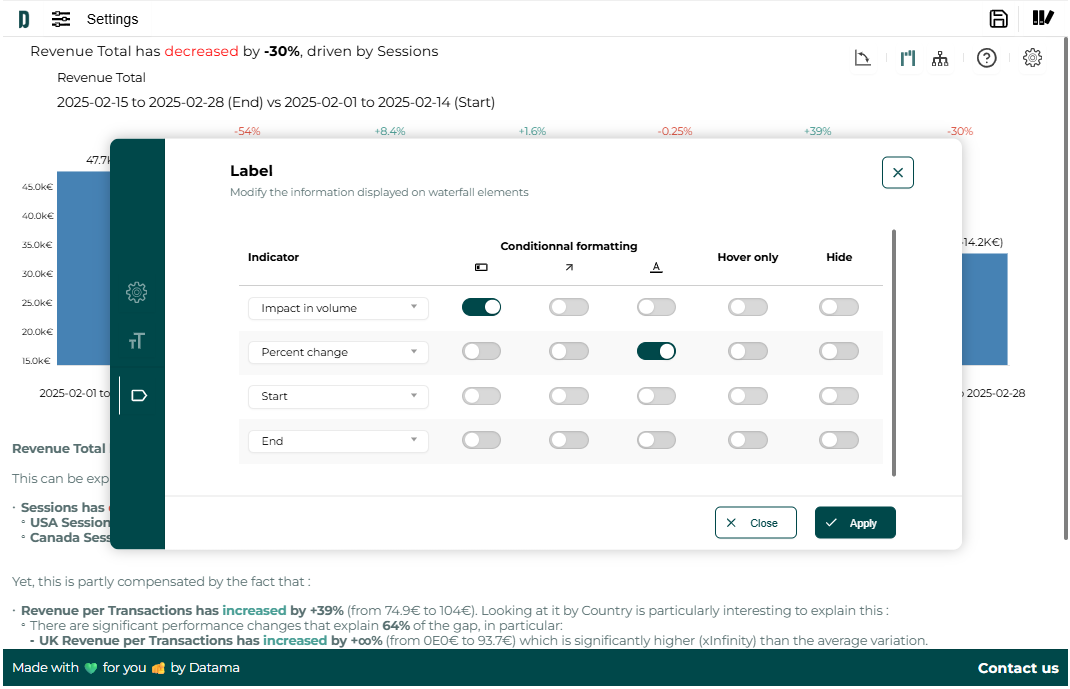Open the Percent change indicator dropdown
Viewport: 1070px width, 689px height.
point(338,352)
